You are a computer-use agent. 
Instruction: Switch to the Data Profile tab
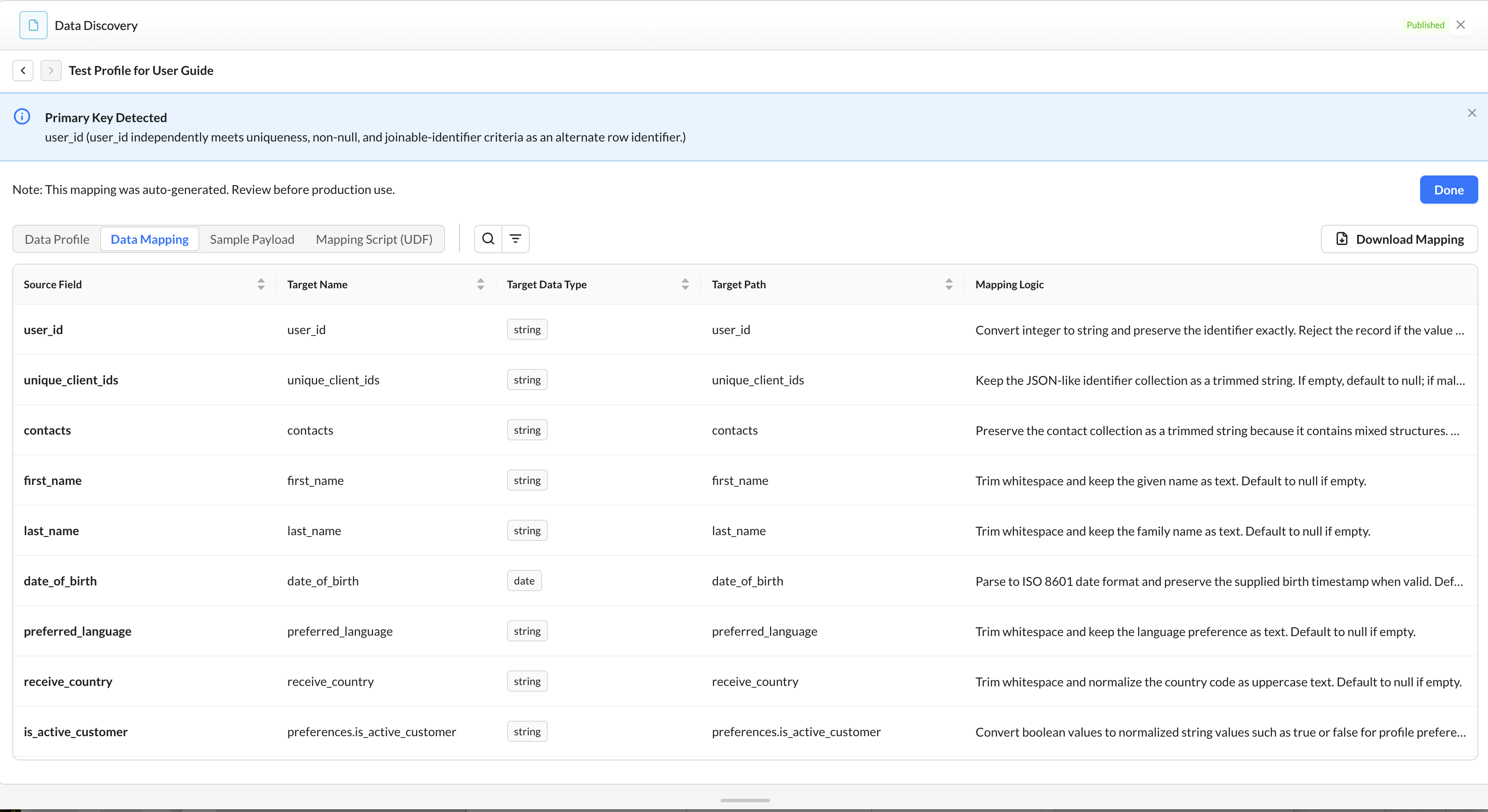pyautogui.click(x=56, y=239)
